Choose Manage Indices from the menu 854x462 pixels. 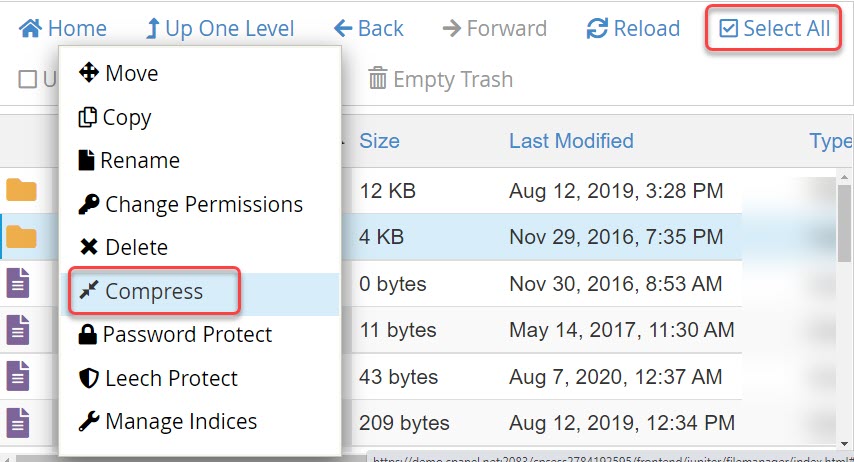180,421
